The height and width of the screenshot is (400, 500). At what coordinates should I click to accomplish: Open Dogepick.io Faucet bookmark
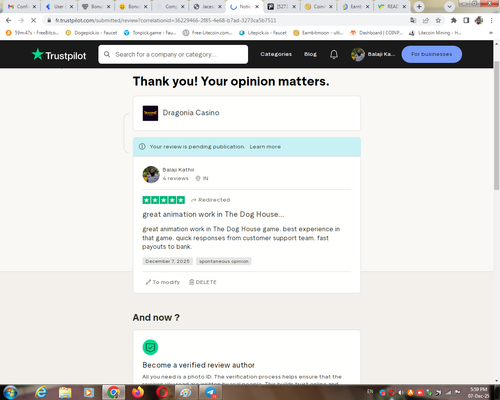pos(92,33)
